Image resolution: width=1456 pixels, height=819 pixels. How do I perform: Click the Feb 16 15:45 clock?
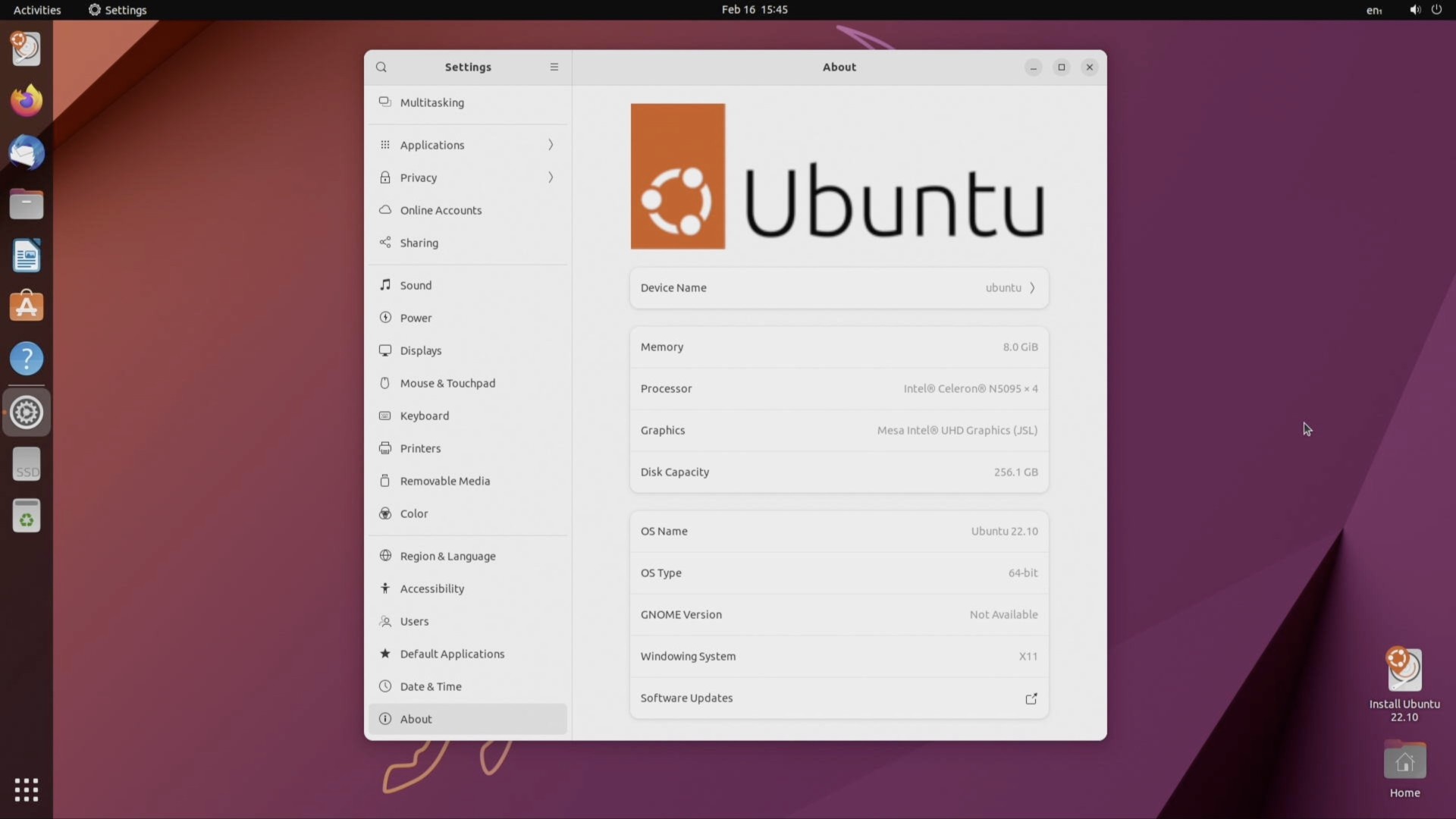[755, 10]
